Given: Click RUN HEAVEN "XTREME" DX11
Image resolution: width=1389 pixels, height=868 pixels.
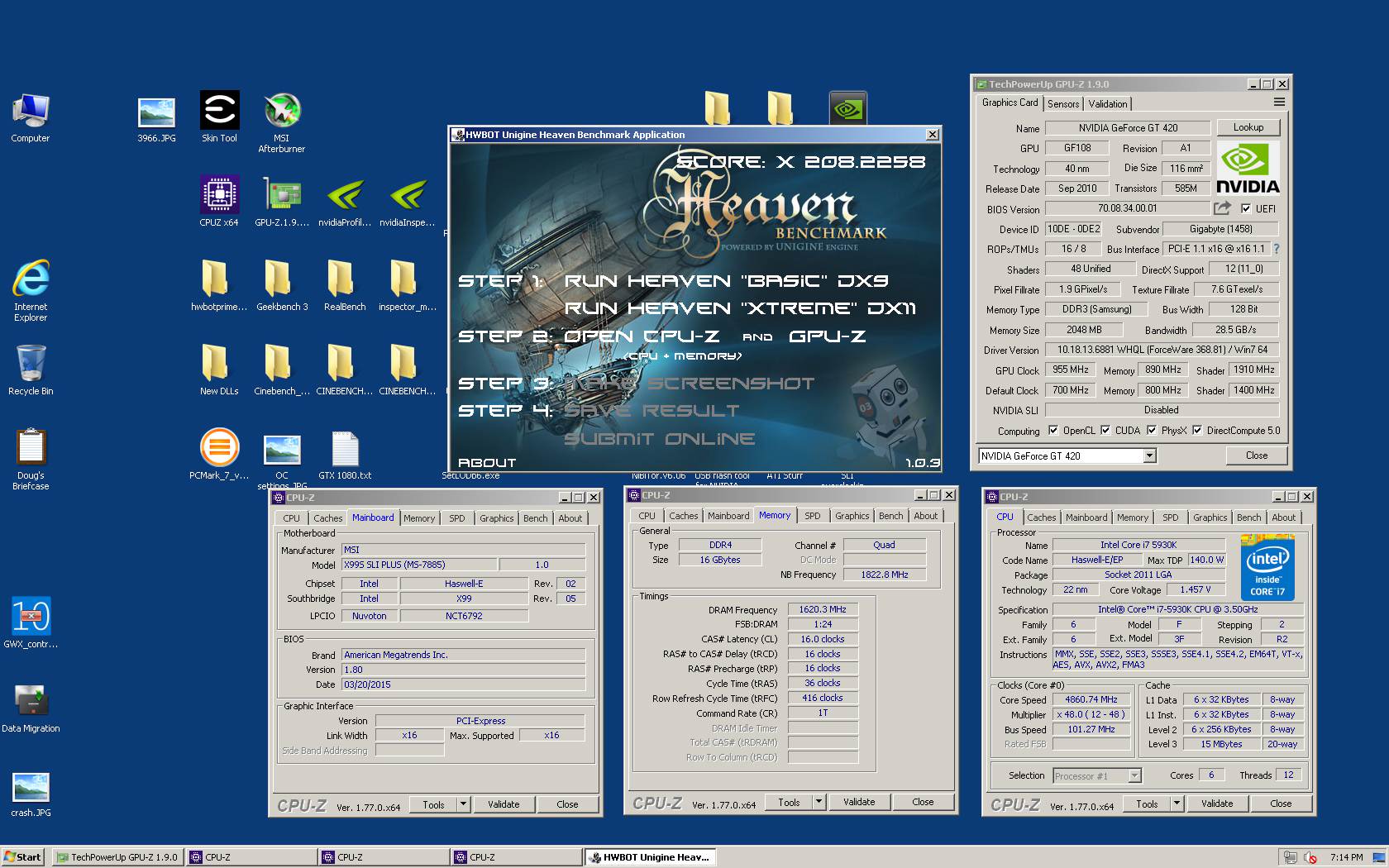Looking at the screenshot, I should tap(741, 308).
